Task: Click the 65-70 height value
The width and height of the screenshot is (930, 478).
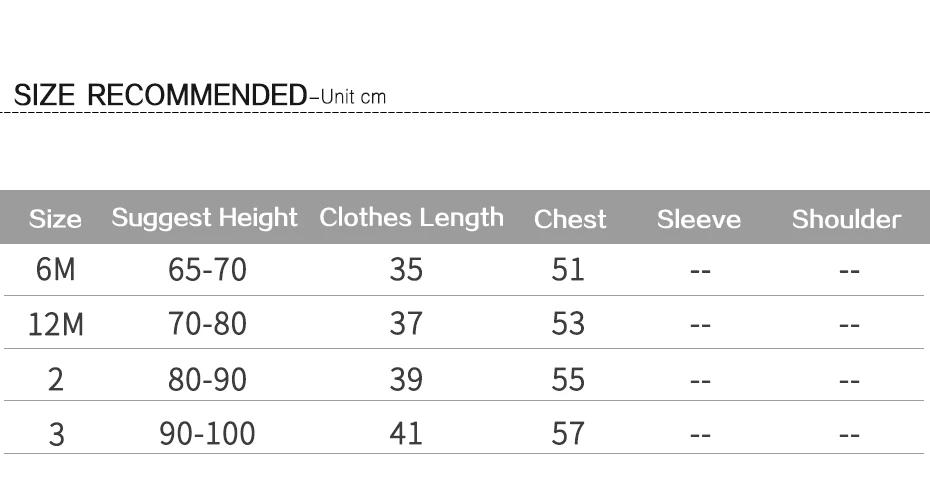Action: click(207, 270)
